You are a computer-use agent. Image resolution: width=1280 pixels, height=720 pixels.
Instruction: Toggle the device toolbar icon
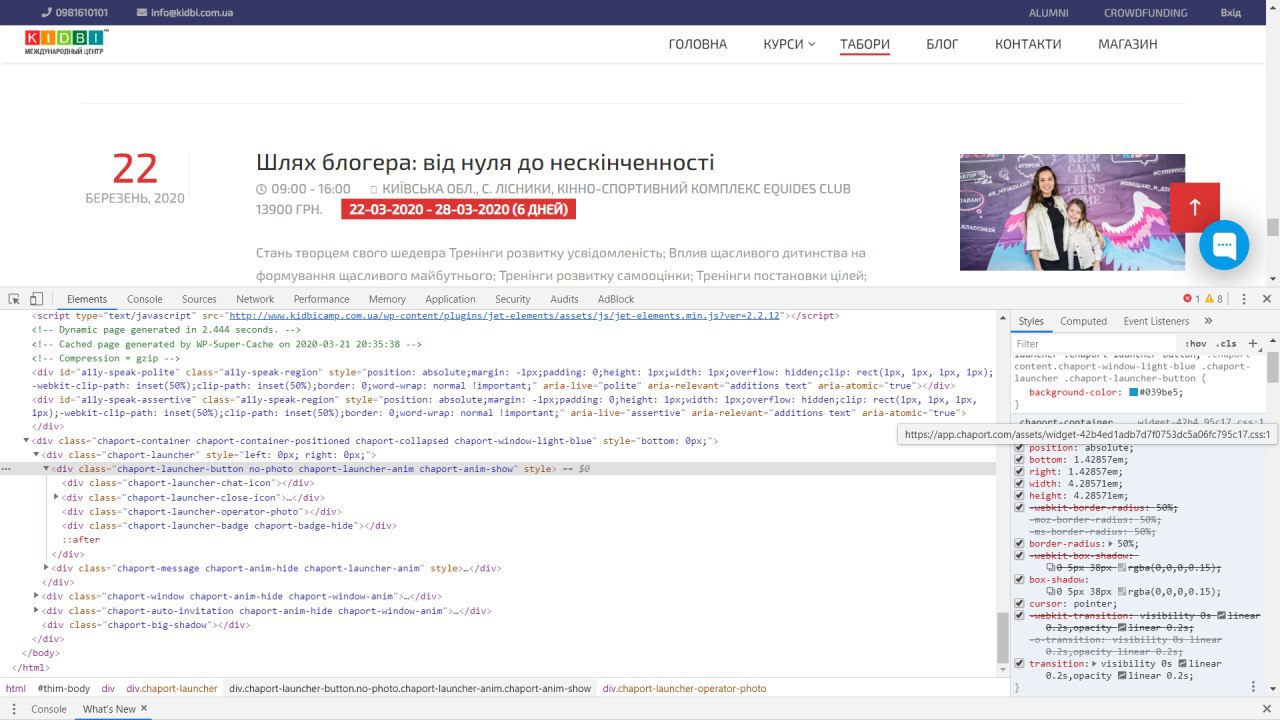click(x=36, y=299)
